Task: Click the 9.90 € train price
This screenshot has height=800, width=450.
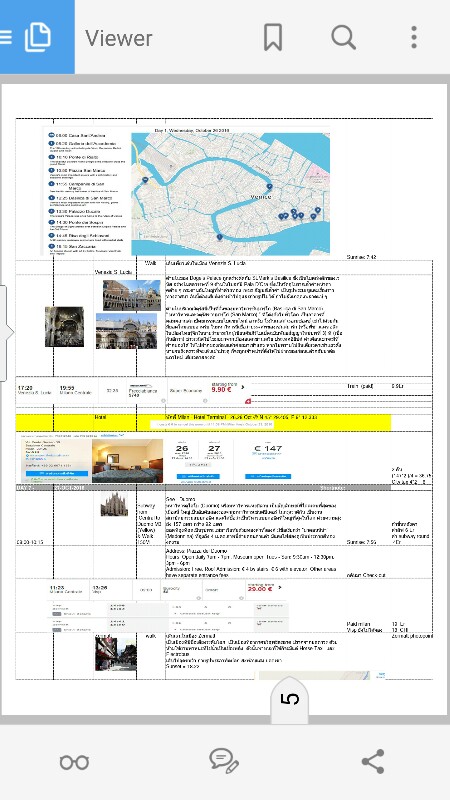Action: (x=221, y=390)
